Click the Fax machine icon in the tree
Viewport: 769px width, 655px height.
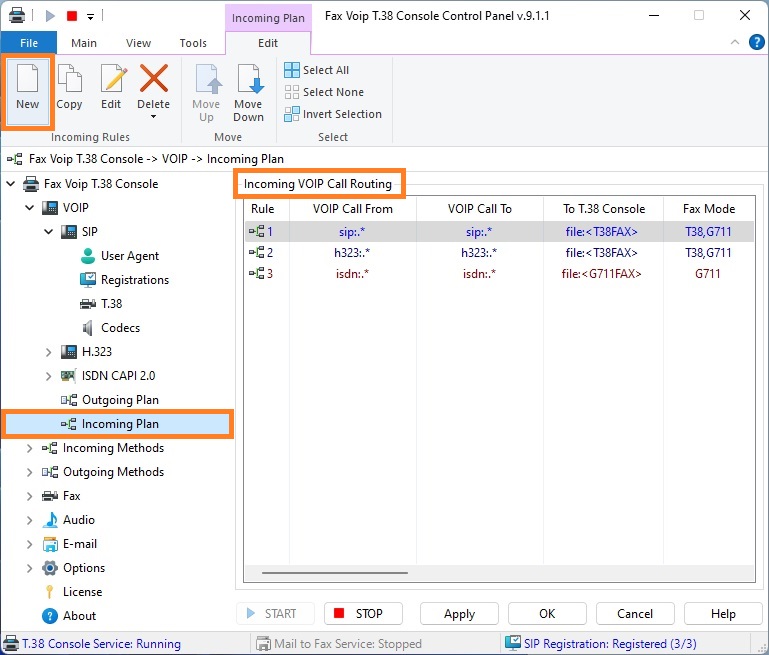(50, 496)
